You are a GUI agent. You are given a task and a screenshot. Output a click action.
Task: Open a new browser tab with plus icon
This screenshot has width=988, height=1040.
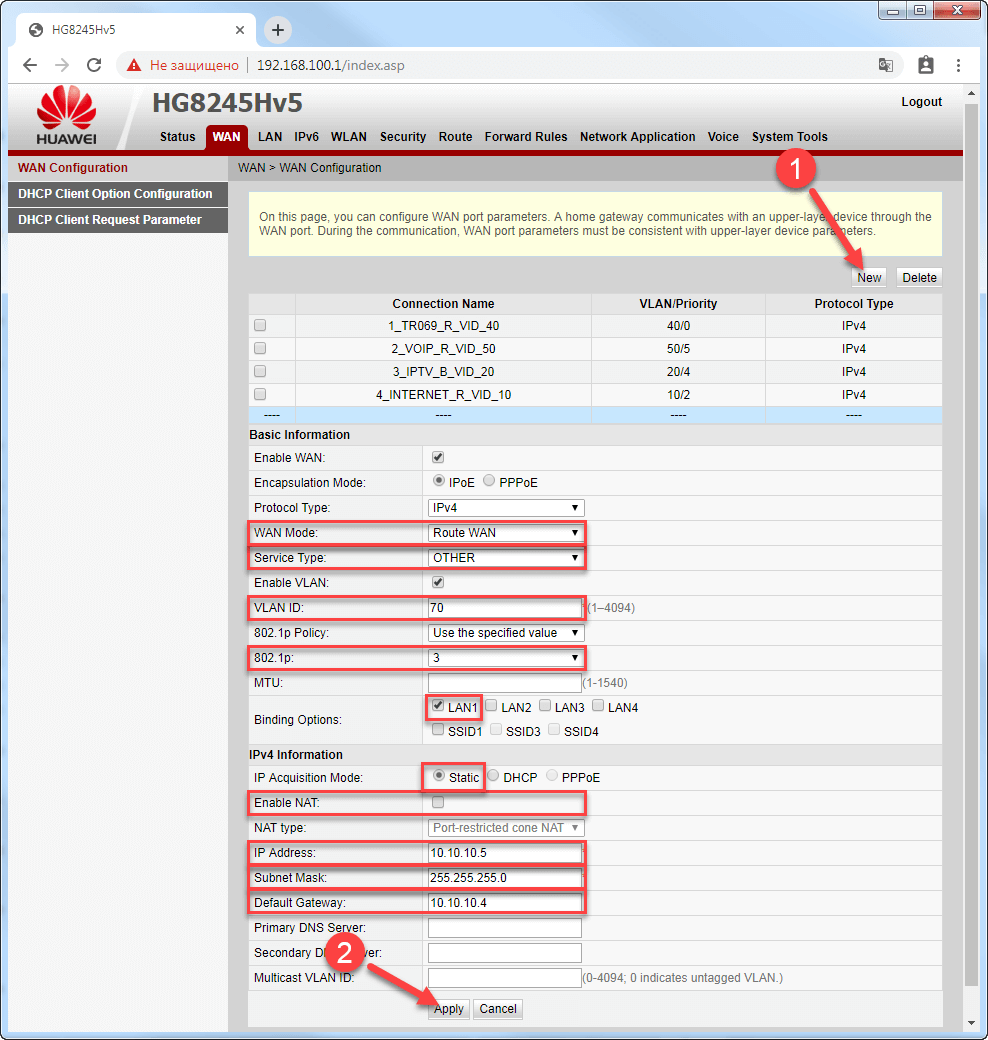click(277, 30)
